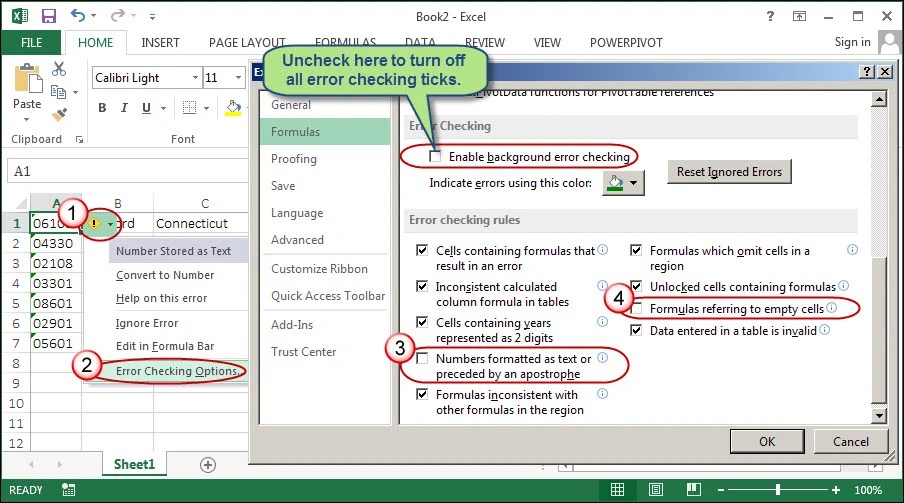Click the options dialog vertical scrollbar thumb
904x503 pixels.
click(x=879, y=329)
